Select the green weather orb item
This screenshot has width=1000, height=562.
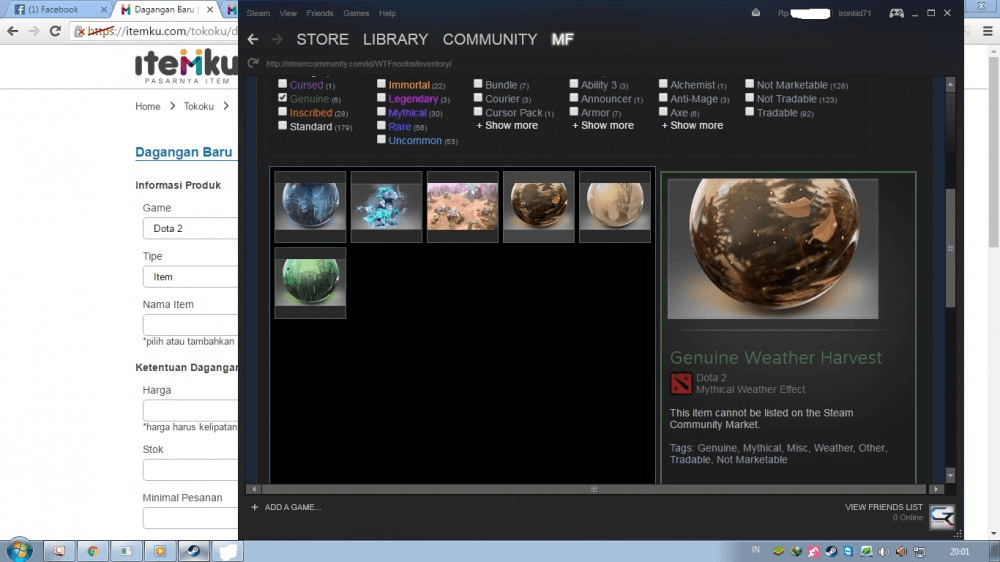pos(311,283)
